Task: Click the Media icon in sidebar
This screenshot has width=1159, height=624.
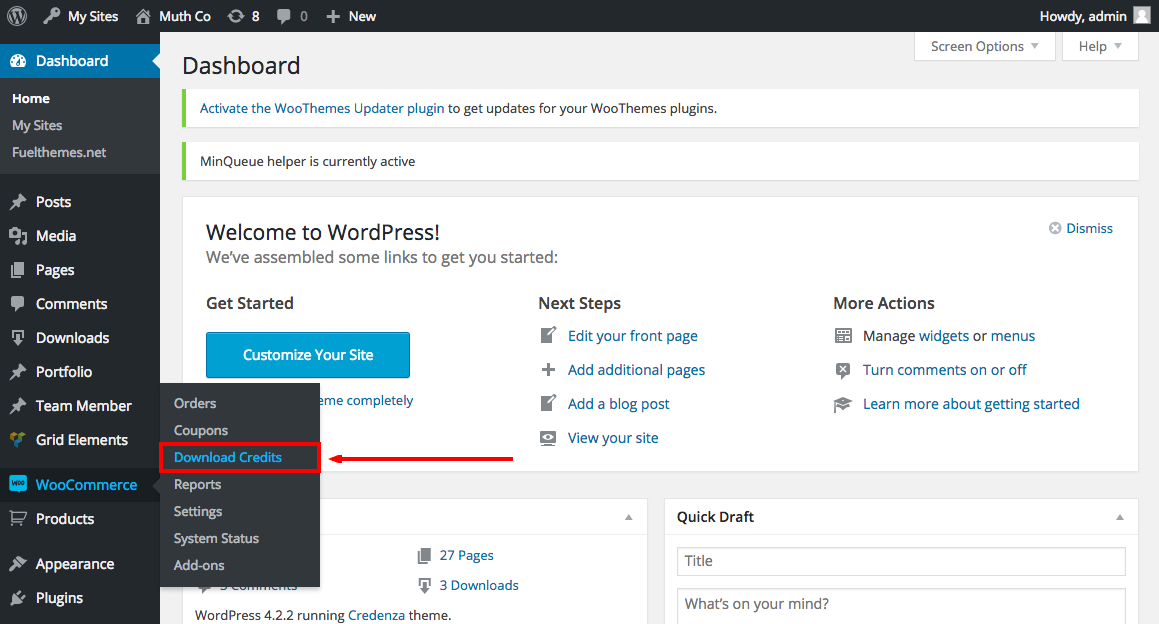Action: tap(18, 236)
